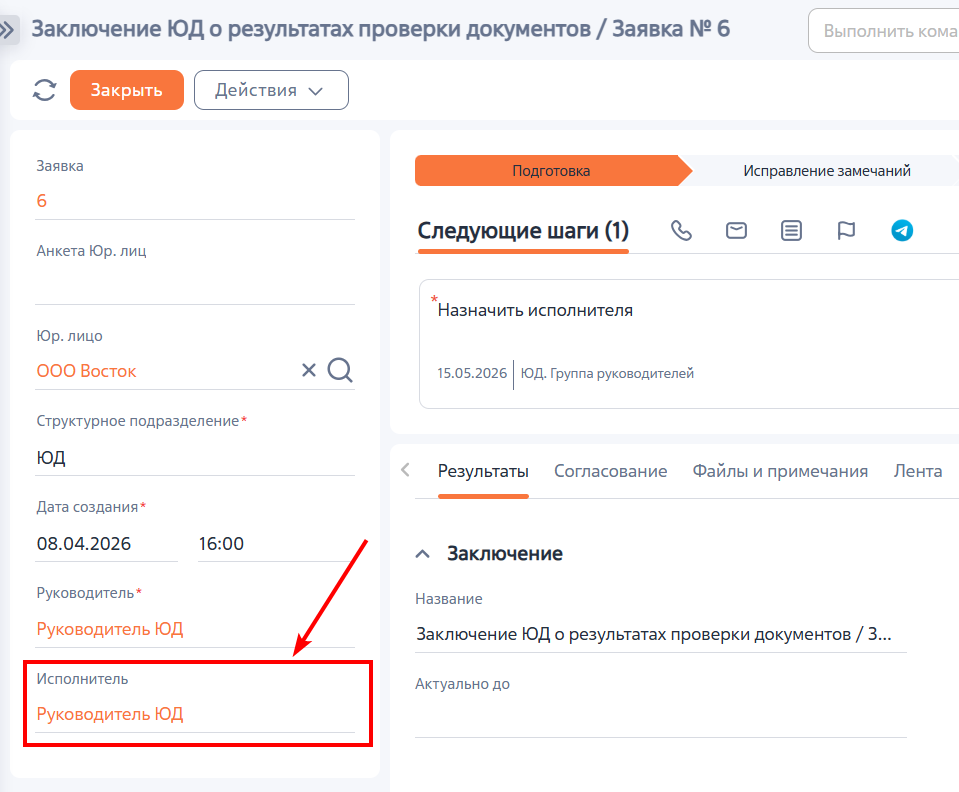The image size is (959, 792).
Task: Open the email envelope icon tab
Action: tap(736, 231)
